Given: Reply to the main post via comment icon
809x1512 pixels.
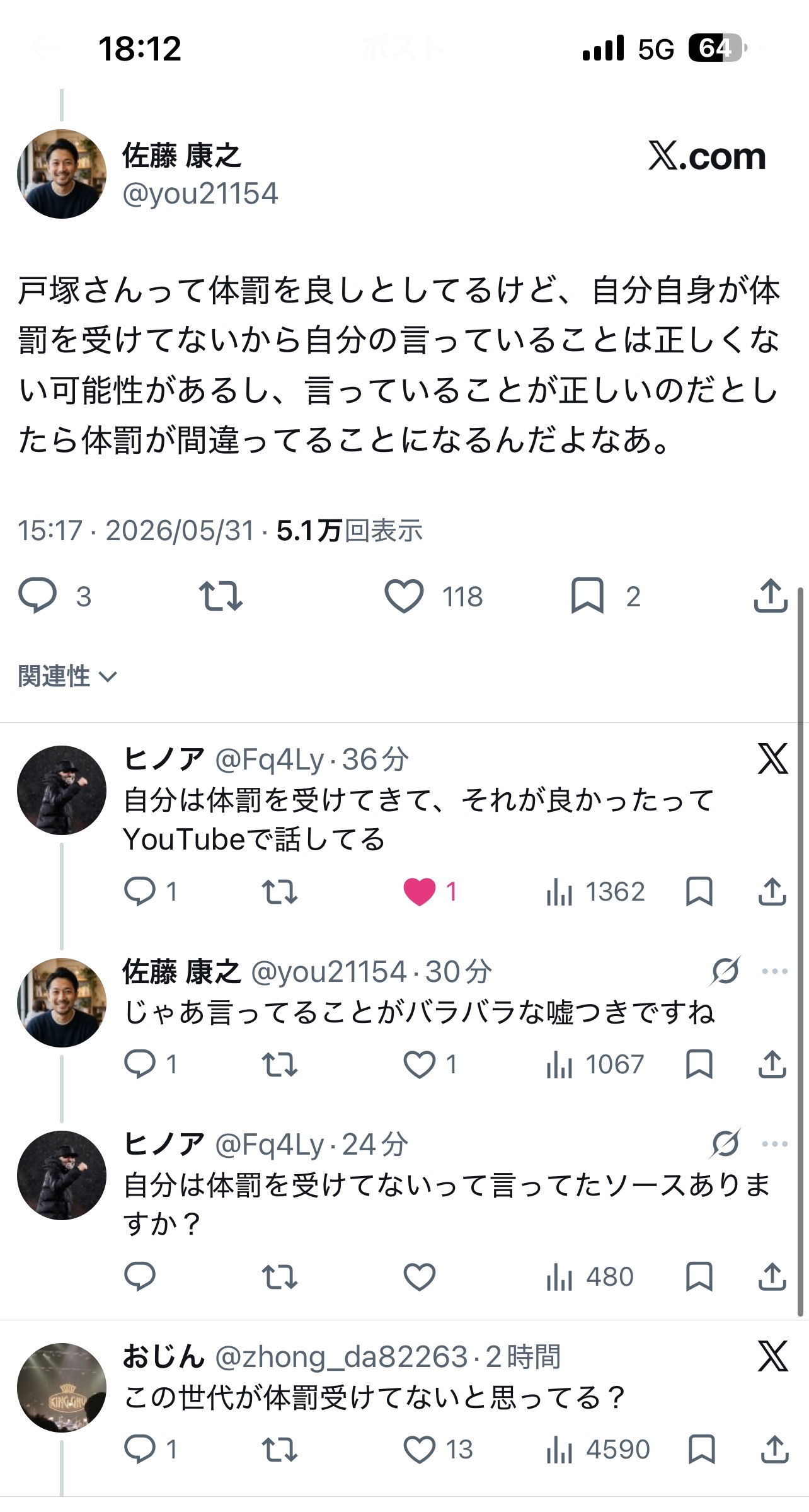Looking at the screenshot, I should 38,596.
